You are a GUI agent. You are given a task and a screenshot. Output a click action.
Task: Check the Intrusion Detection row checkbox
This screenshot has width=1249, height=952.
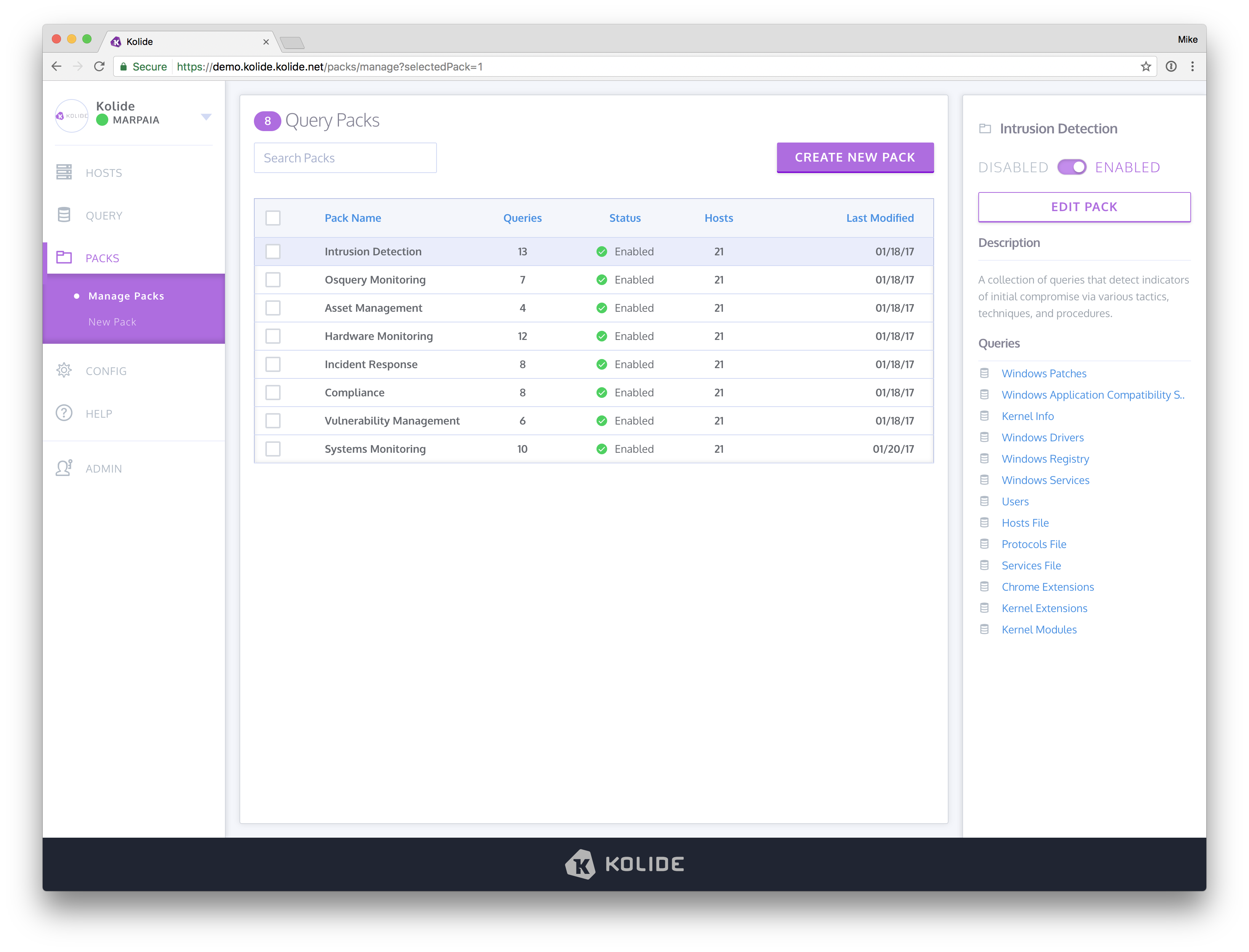pyautogui.click(x=275, y=252)
